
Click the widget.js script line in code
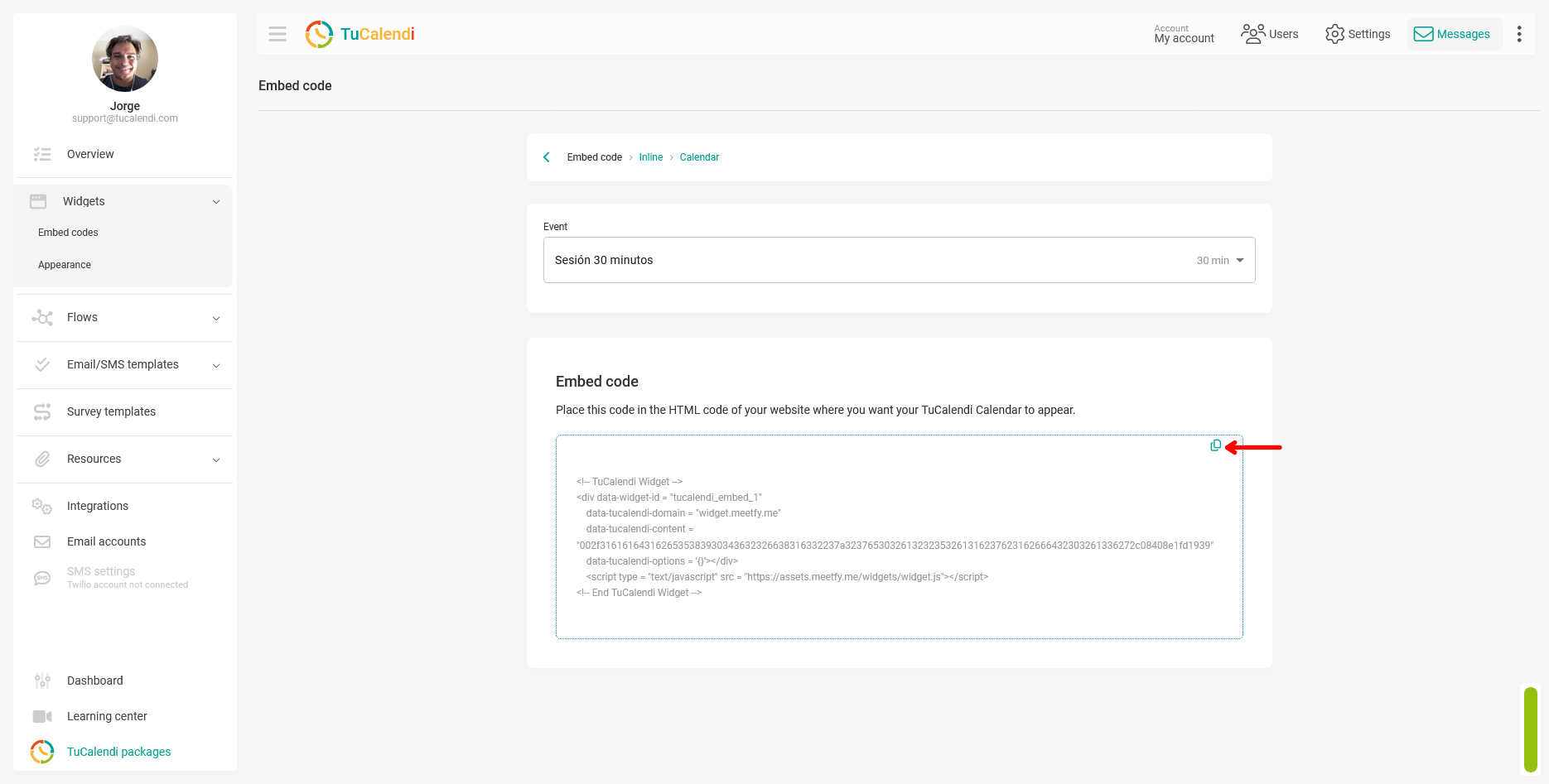[x=787, y=577]
